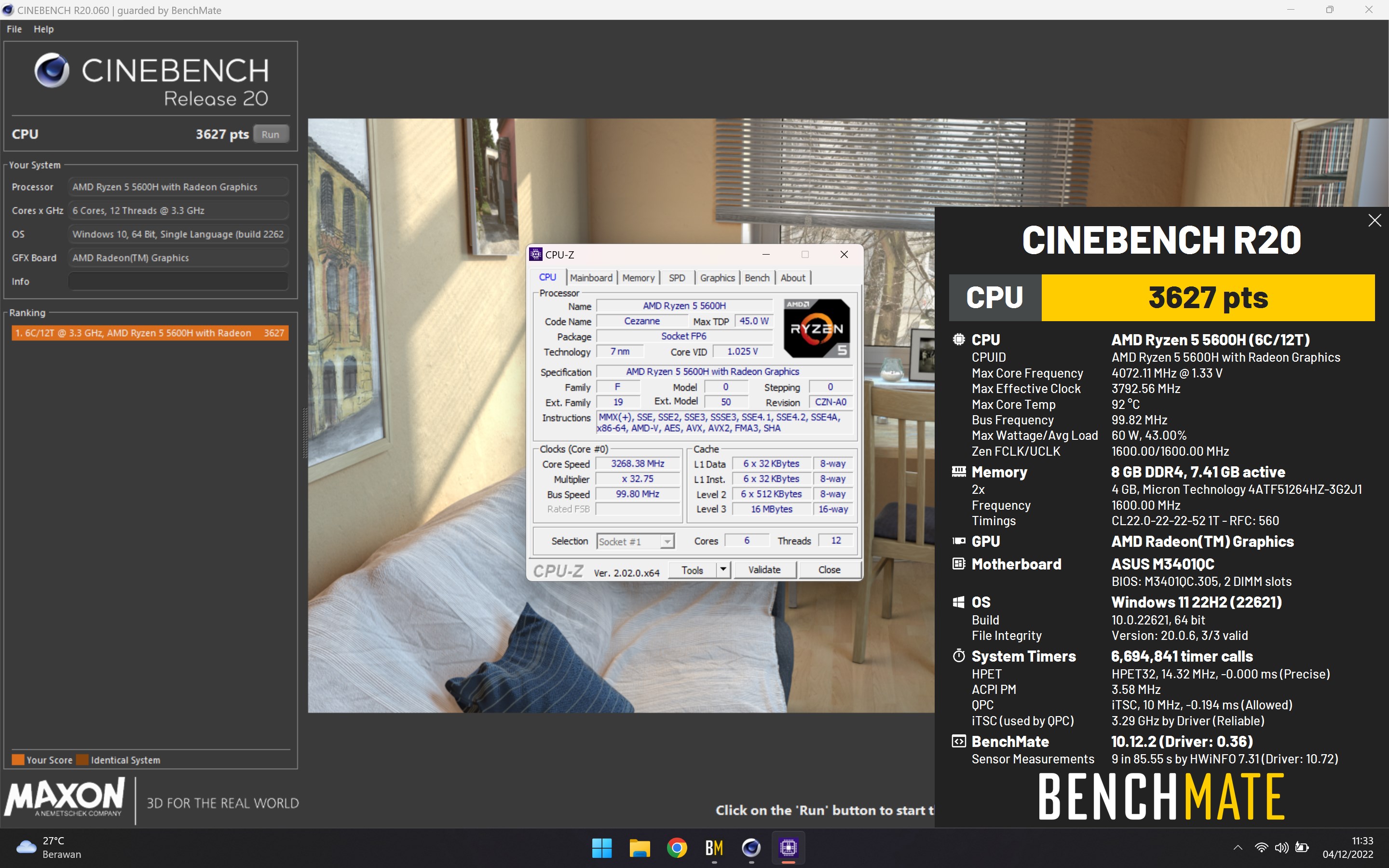Viewport: 1389px width, 868px height.
Task: Show hidden icons in system tray
Action: tap(1238, 847)
